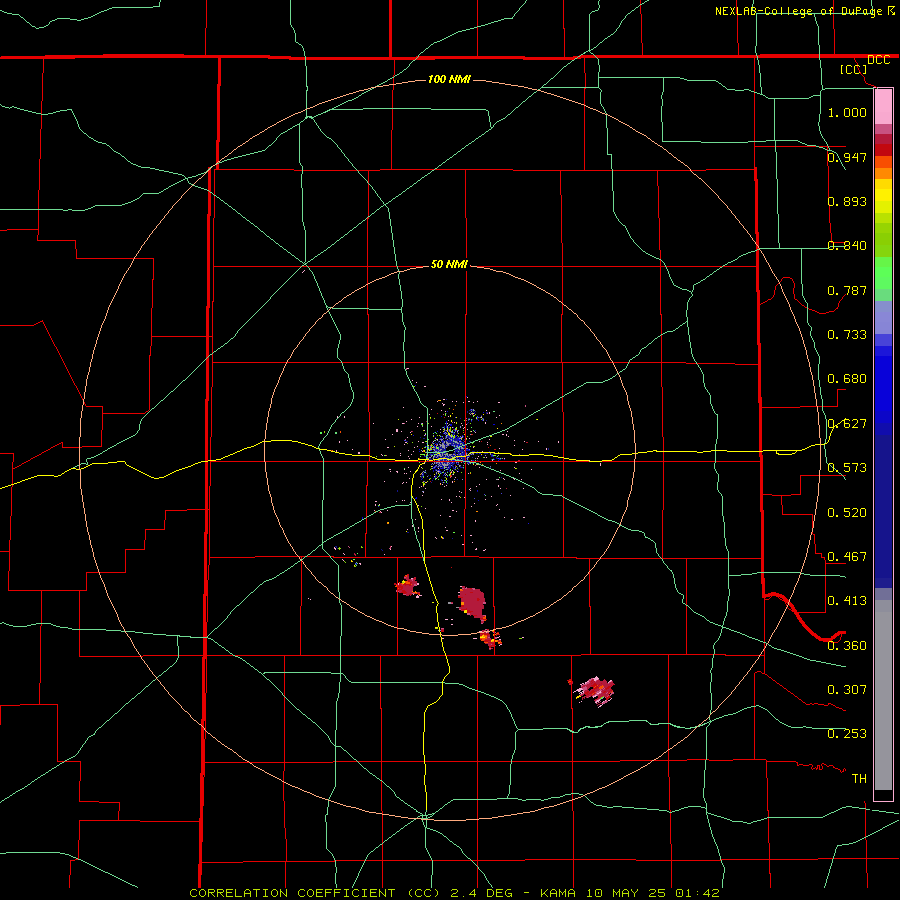Screen dimensions: 900x900
Task: Click the 0.520 legend value
Action: coord(847,512)
